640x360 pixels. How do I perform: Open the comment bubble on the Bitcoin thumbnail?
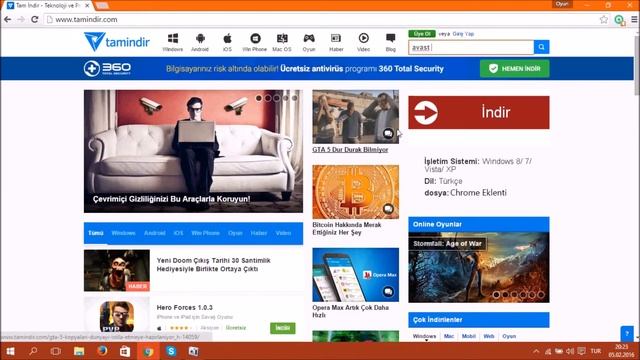tap(388, 209)
